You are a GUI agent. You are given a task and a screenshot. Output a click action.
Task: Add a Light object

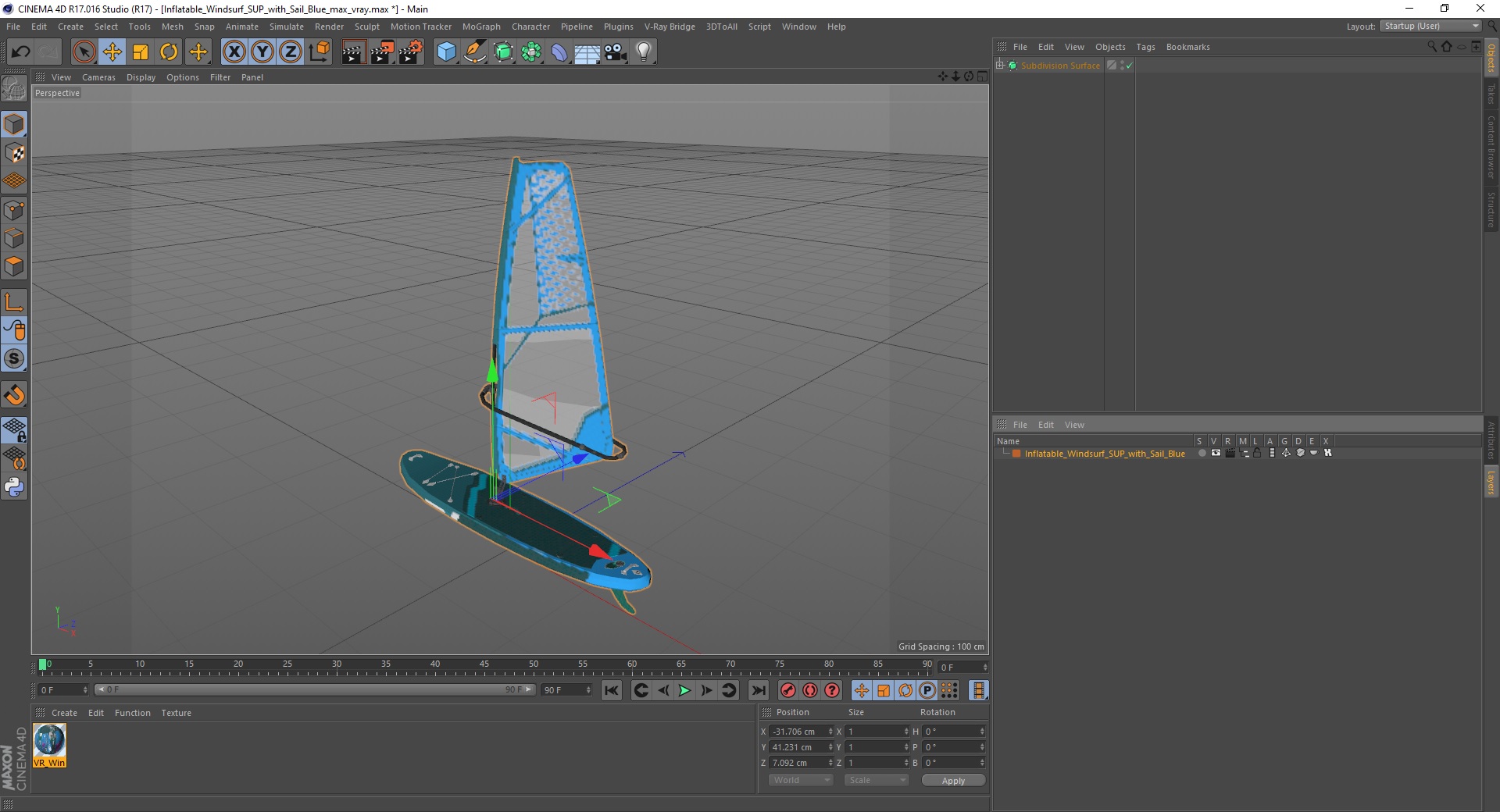coord(644,52)
